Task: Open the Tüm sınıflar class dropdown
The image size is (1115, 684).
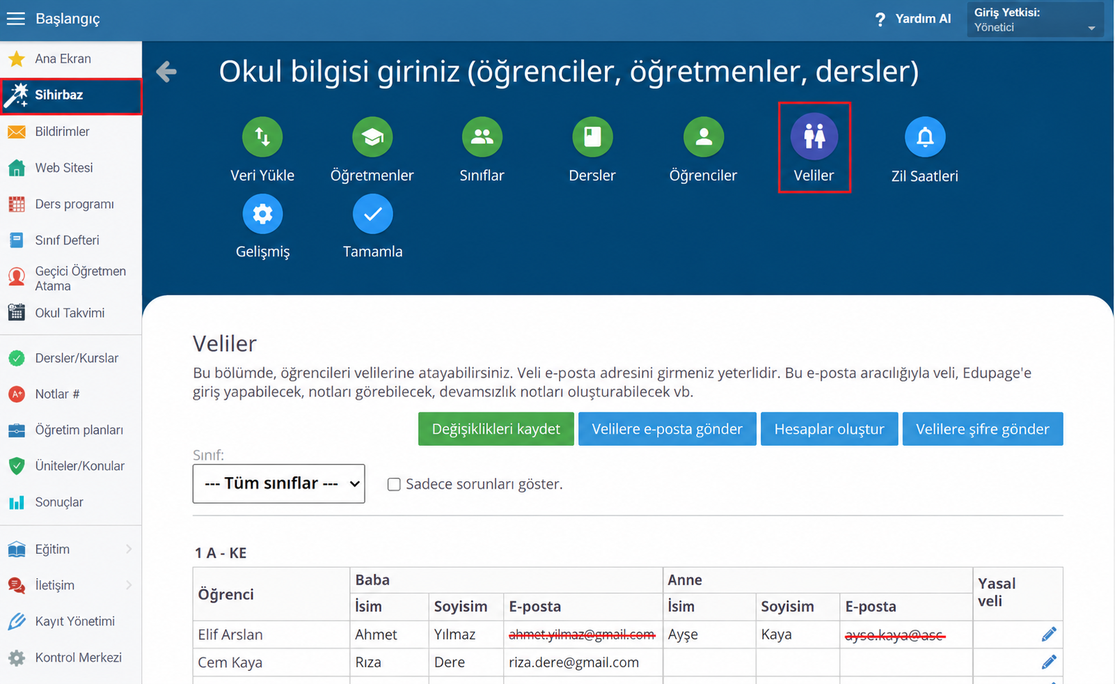Action: (x=279, y=483)
